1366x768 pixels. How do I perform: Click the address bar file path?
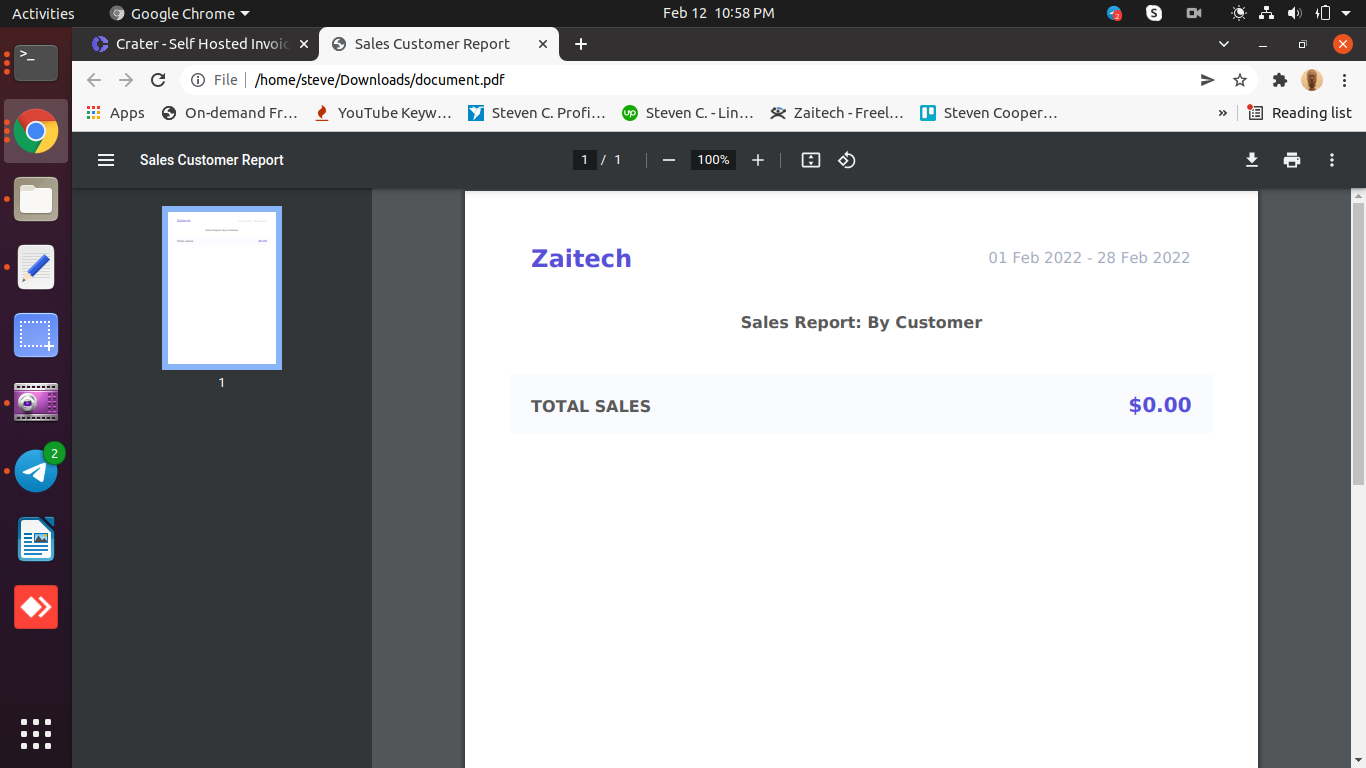pyautogui.click(x=380, y=80)
